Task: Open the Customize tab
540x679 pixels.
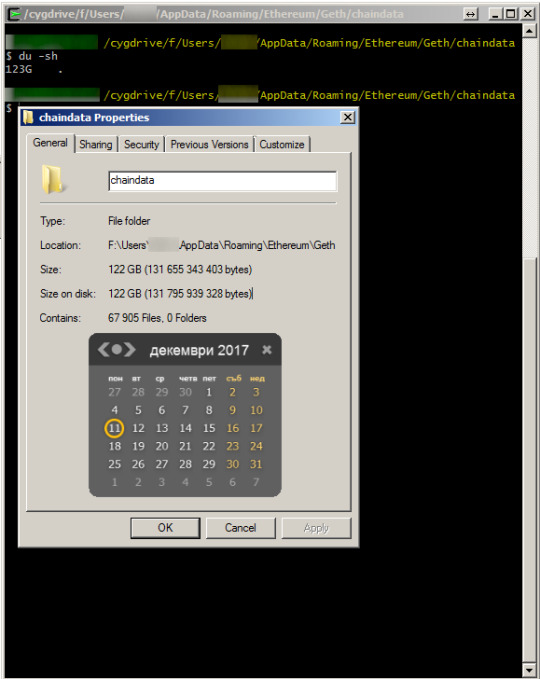Action: pos(282,144)
